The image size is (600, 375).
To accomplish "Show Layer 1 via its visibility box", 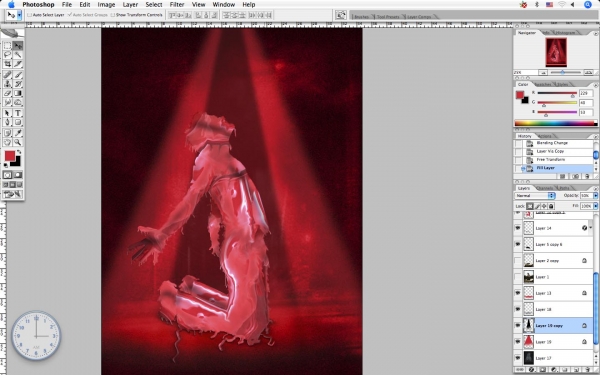I will pos(518,277).
